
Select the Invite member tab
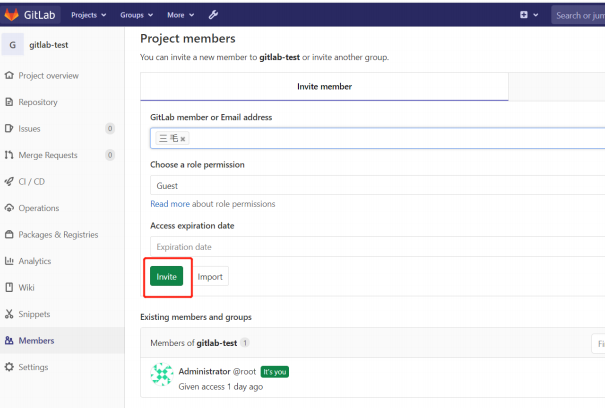[x=324, y=87]
